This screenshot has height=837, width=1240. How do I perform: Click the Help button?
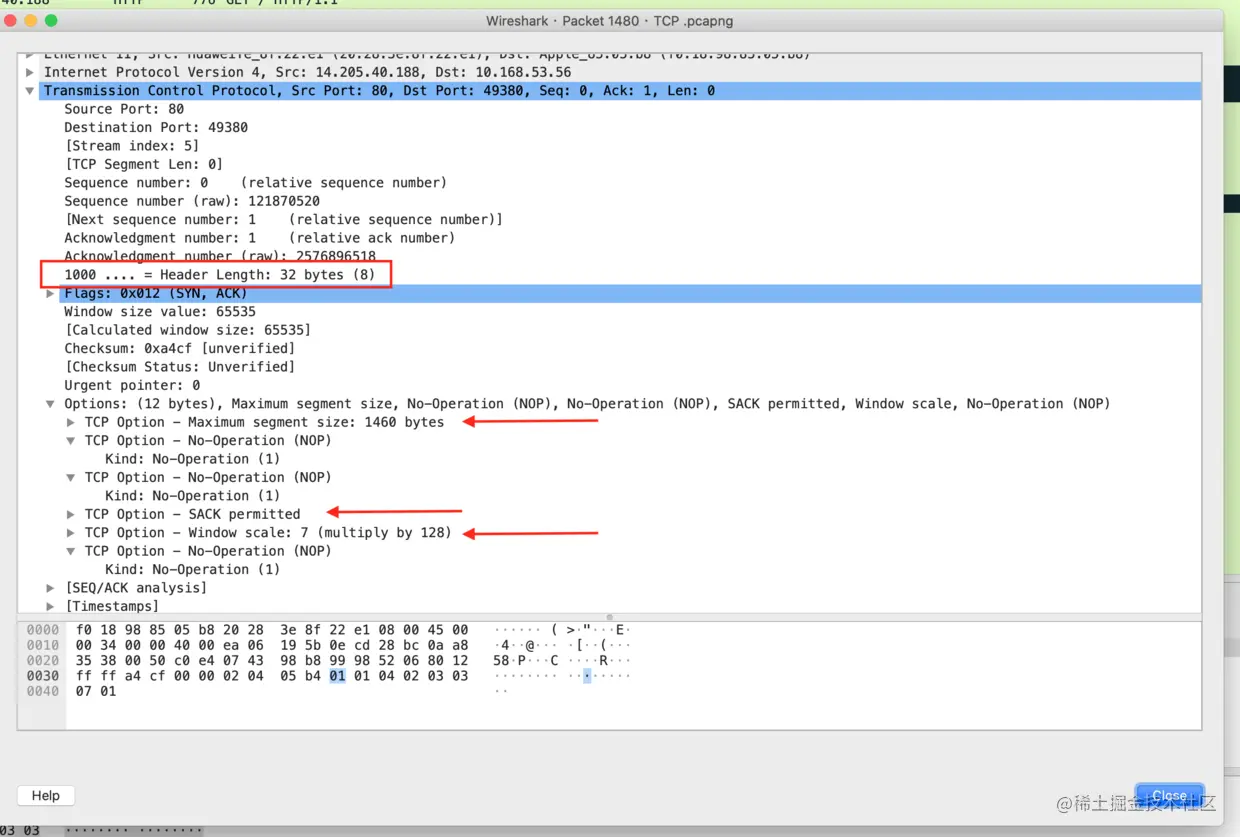[x=46, y=796]
